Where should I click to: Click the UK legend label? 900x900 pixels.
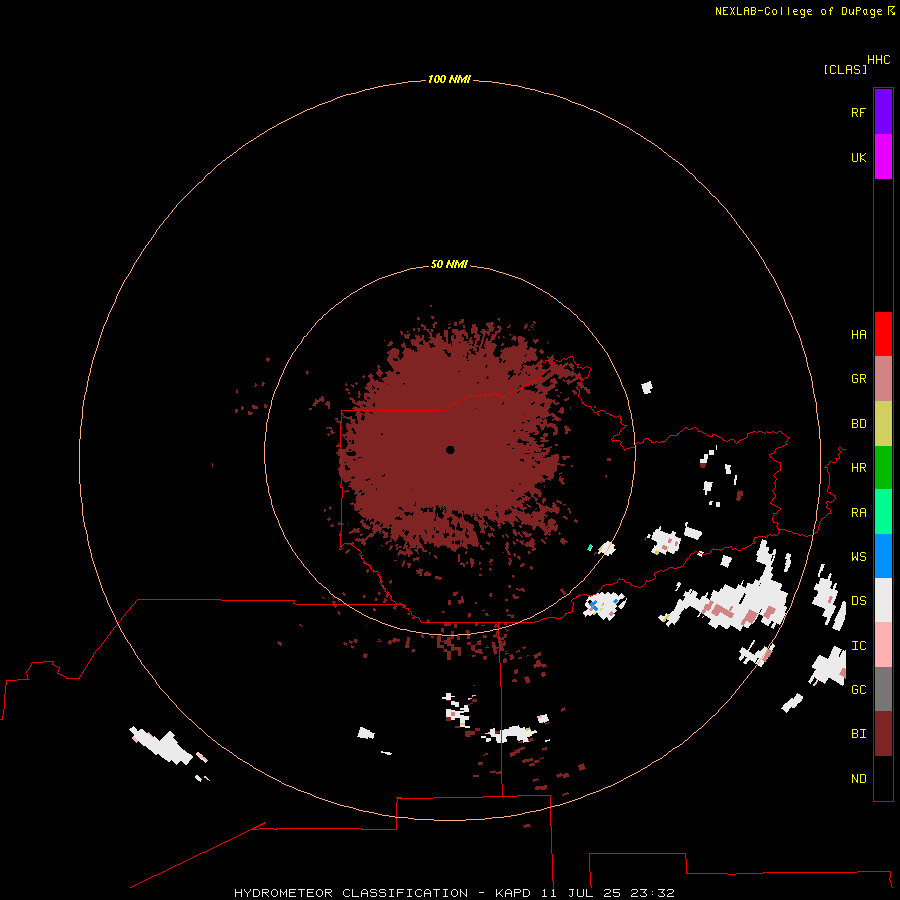point(858,157)
